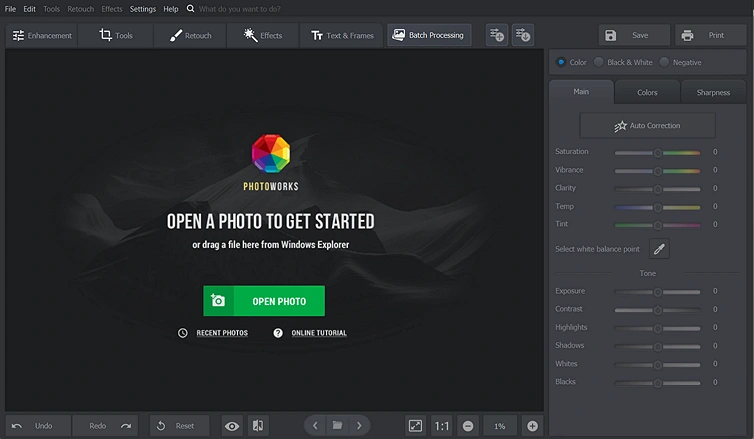Click the Shadows slider handle
This screenshot has width=754, height=439.
point(657,347)
